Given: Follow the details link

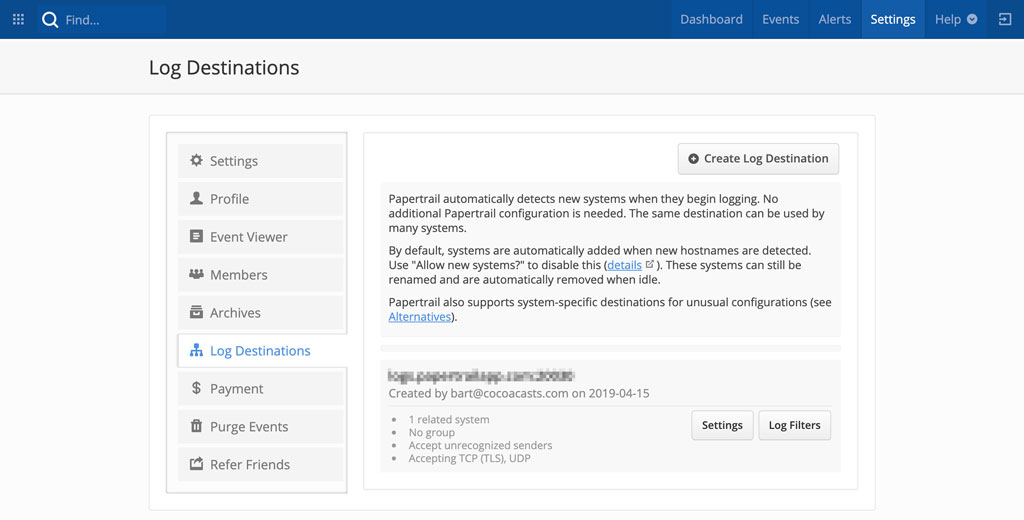Looking at the screenshot, I should click(x=624, y=265).
